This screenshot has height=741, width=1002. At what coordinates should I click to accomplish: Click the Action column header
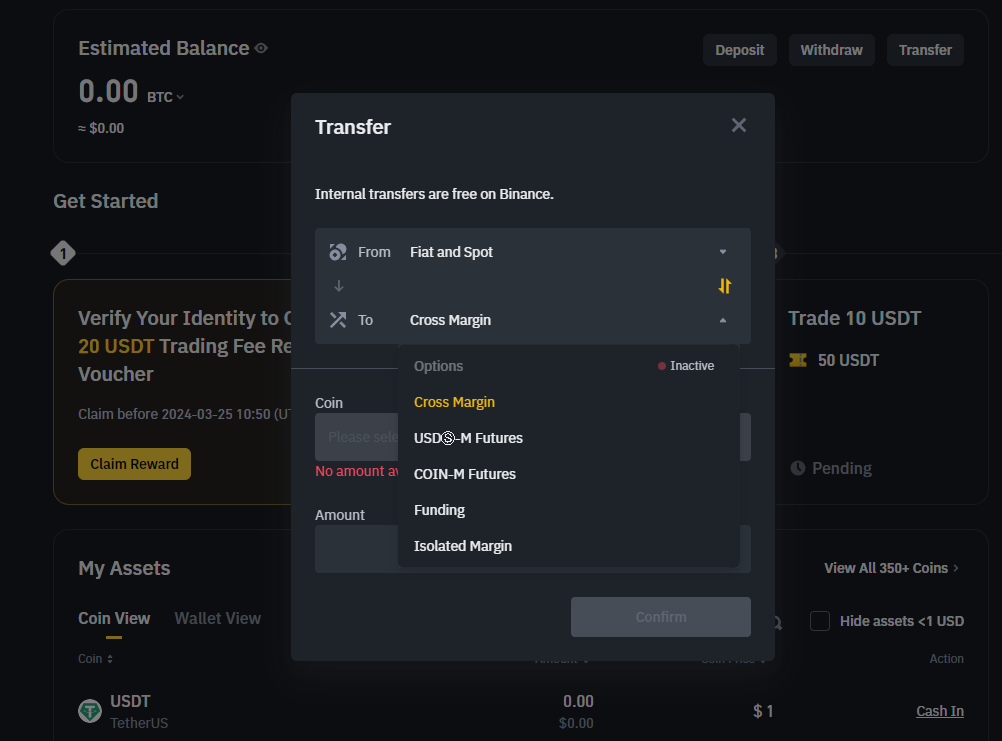946,659
